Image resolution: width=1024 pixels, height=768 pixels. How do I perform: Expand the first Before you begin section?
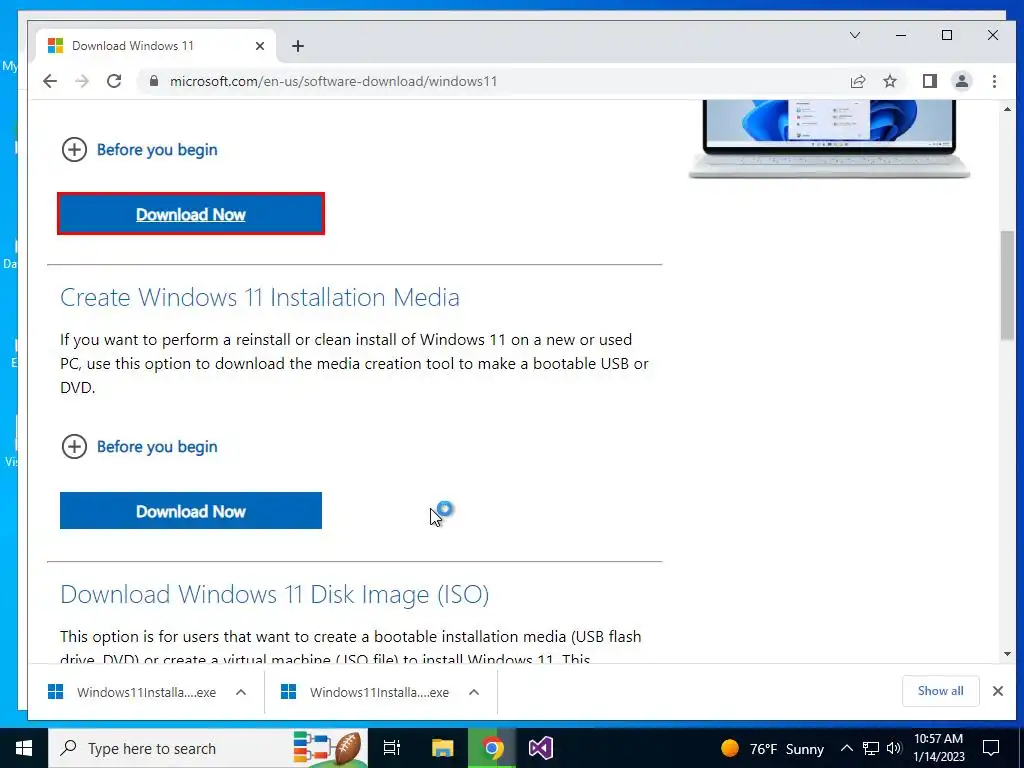(139, 150)
